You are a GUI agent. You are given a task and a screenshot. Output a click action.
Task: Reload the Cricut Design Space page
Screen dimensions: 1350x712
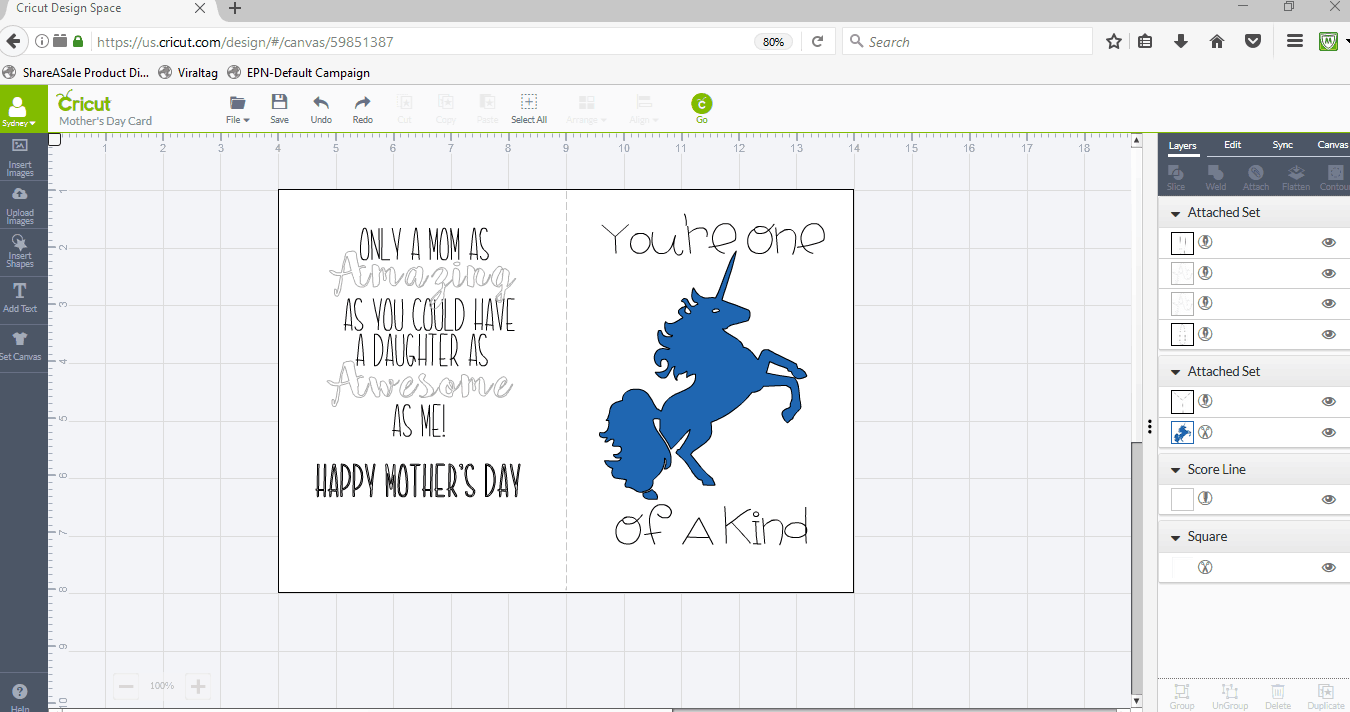pos(817,42)
